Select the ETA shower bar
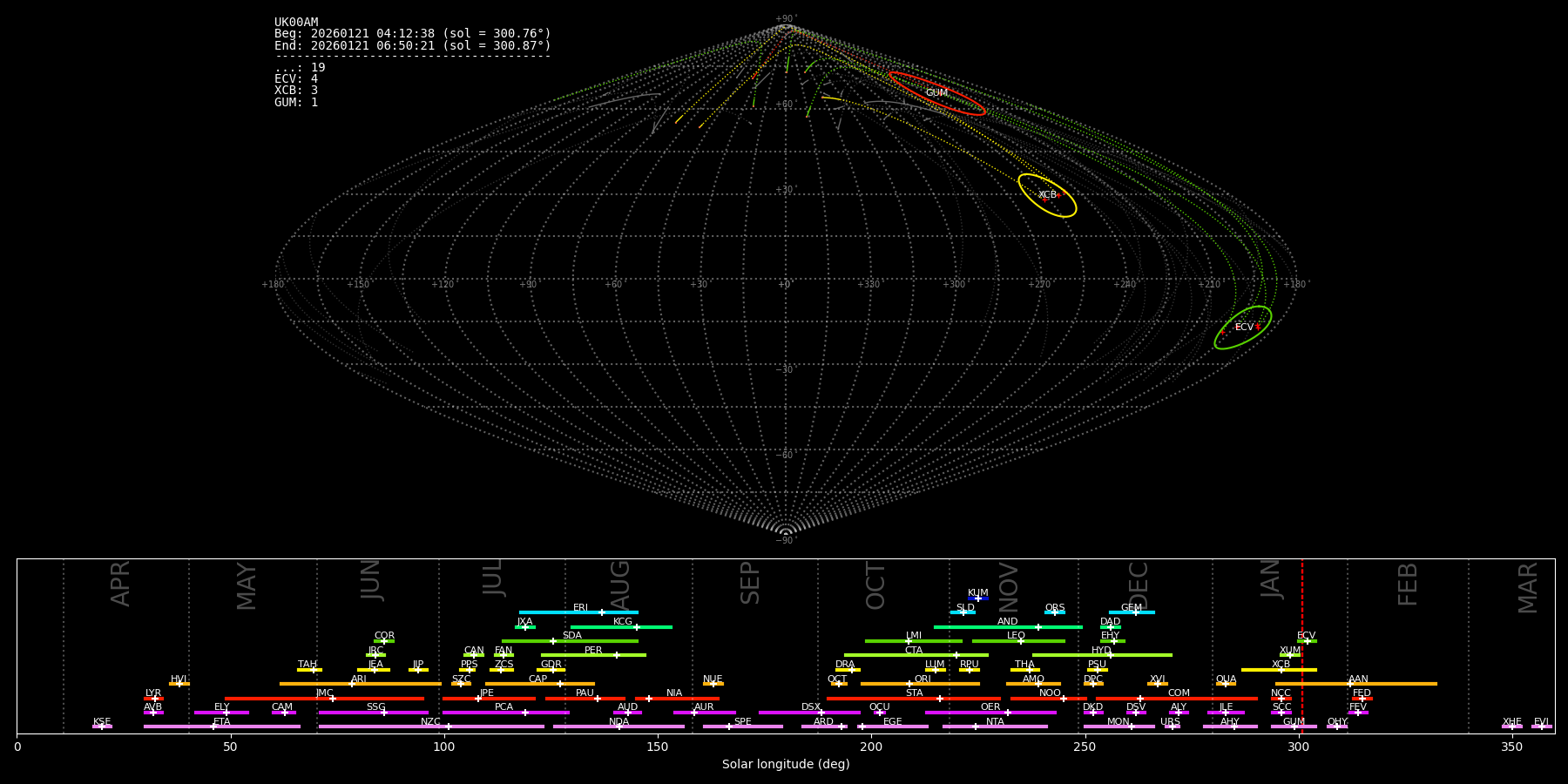The height and width of the screenshot is (784, 1568). click(x=222, y=727)
